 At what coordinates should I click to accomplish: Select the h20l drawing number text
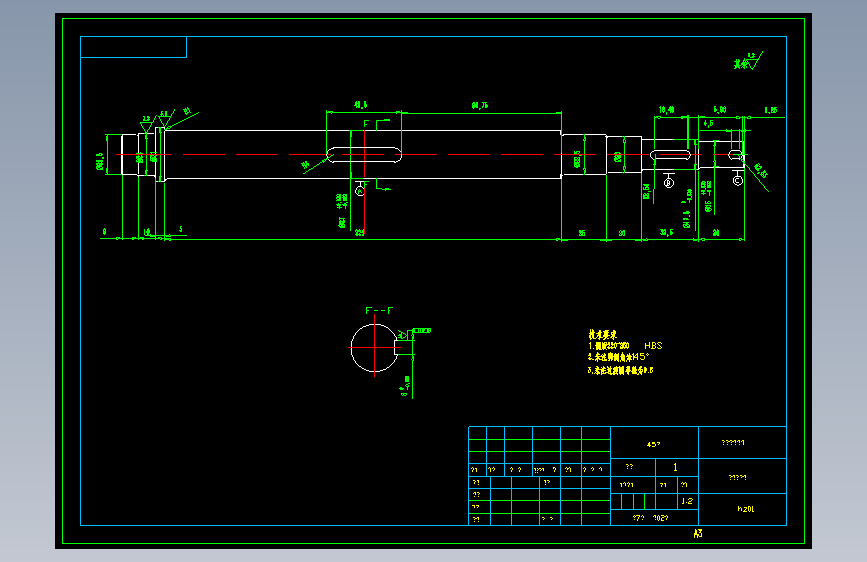click(x=745, y=509)
